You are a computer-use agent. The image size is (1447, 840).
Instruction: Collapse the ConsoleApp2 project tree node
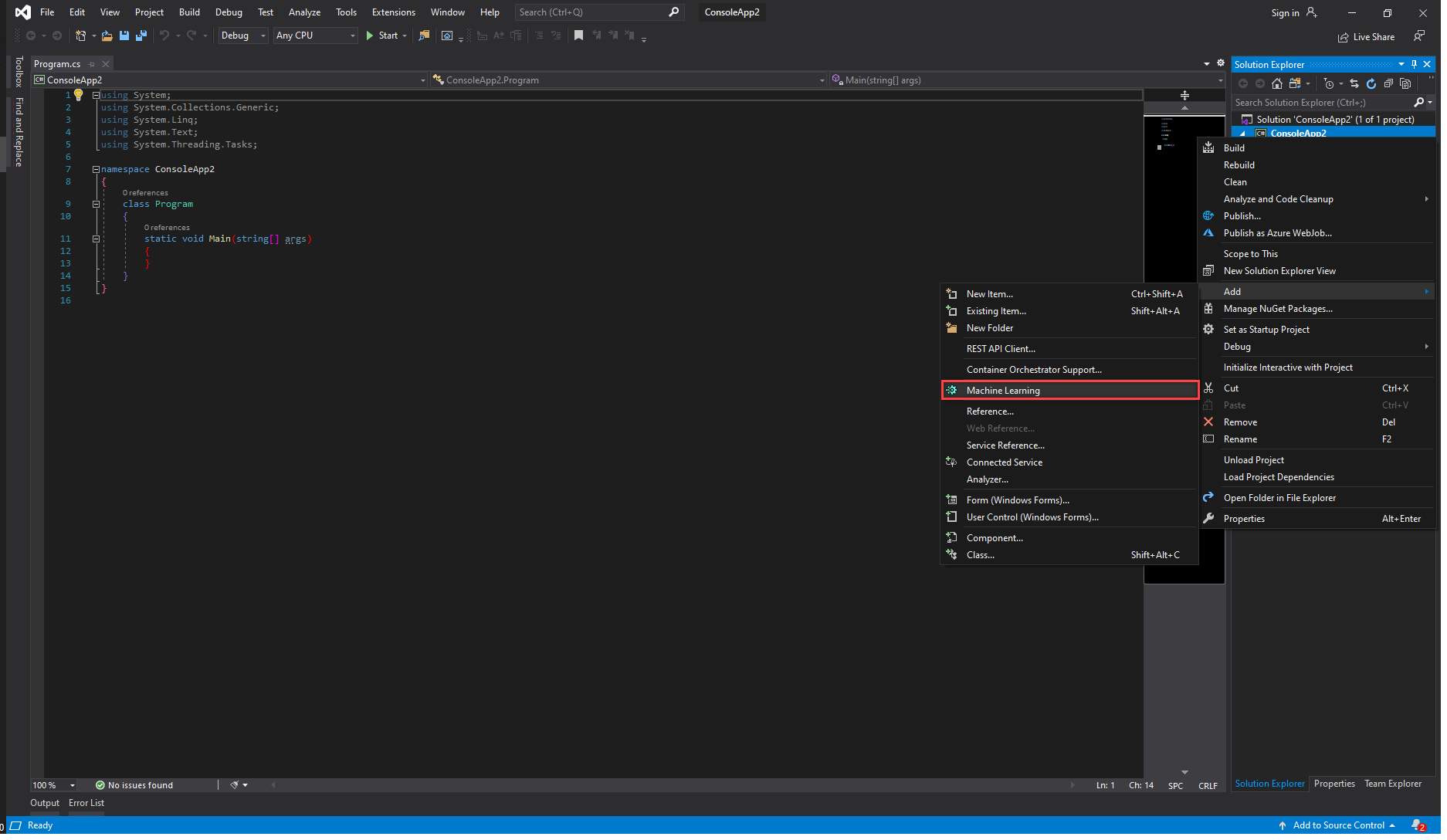[1242, 134]
